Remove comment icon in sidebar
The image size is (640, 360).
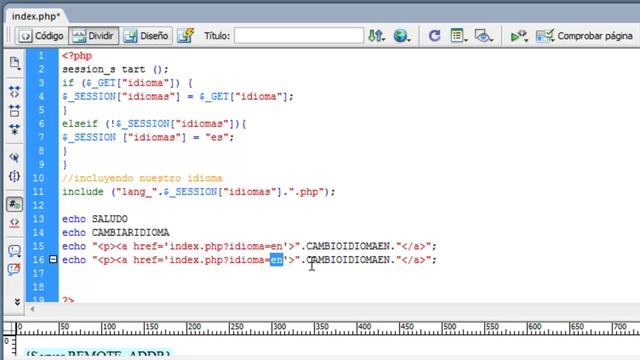[x=15, y=269]
